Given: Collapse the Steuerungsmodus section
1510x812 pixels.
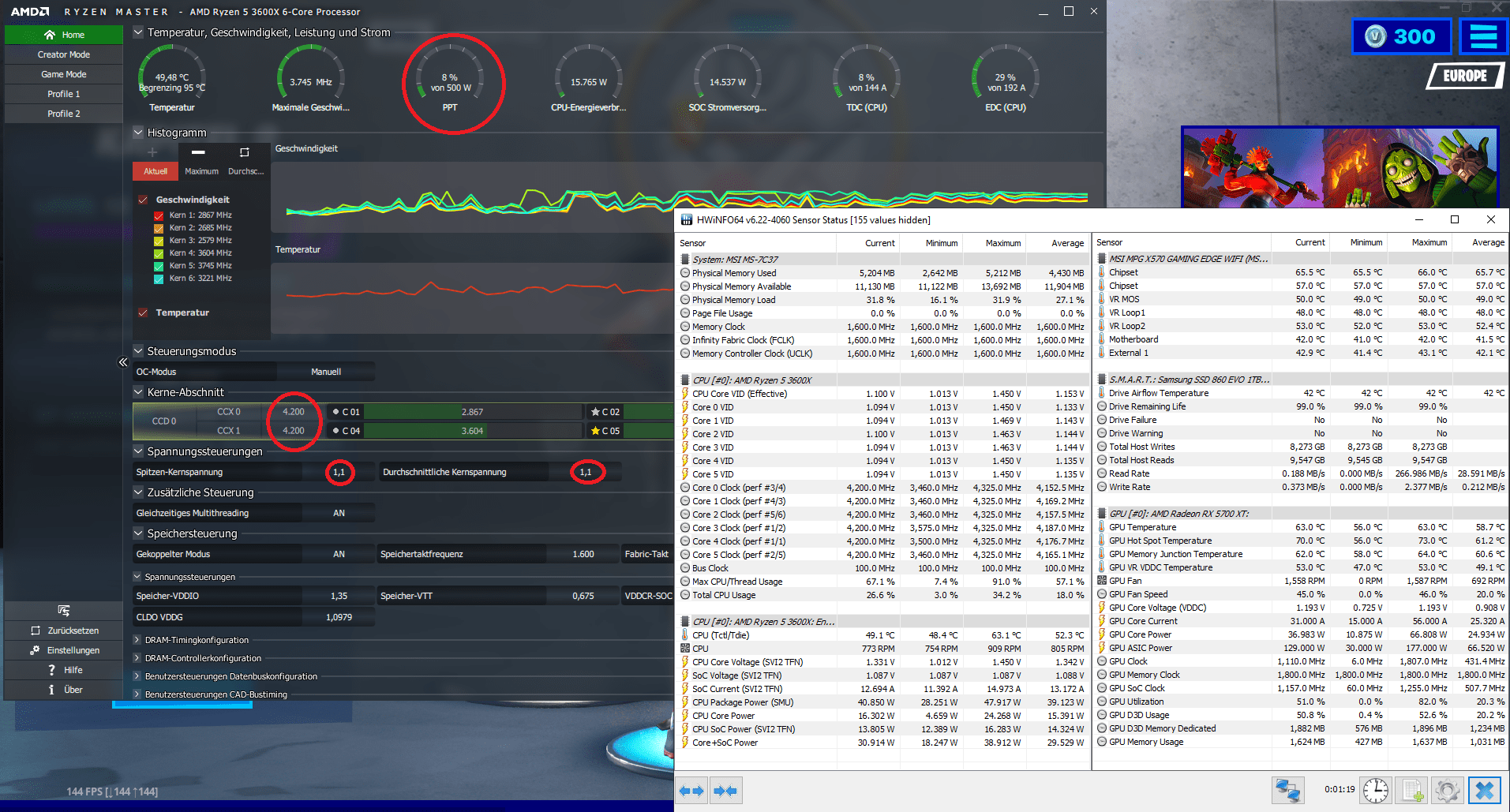Looking at the screenshot, I should [x=138, y=351].
